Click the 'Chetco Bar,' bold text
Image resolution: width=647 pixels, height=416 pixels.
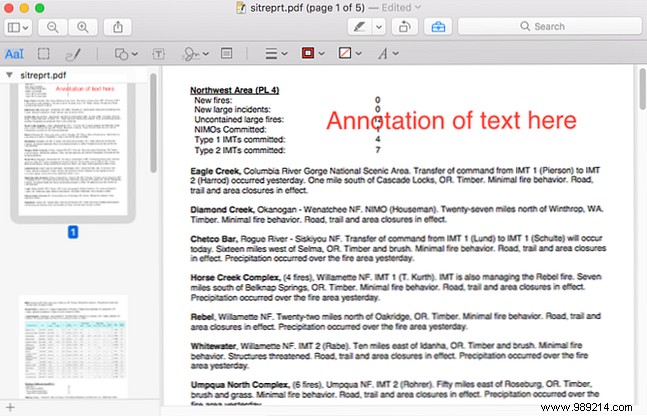[214, 239]
